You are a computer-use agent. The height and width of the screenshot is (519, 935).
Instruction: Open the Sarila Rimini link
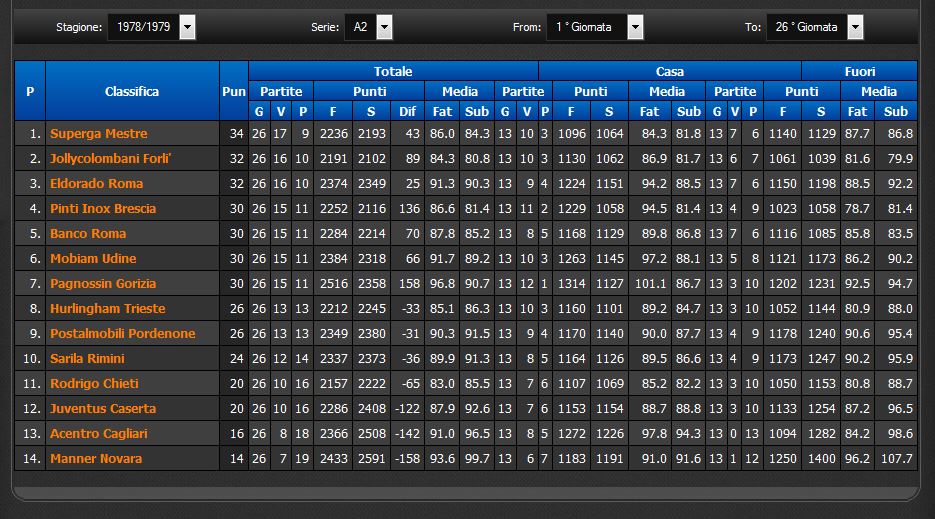pyautogui.click(x=90, y=359)
